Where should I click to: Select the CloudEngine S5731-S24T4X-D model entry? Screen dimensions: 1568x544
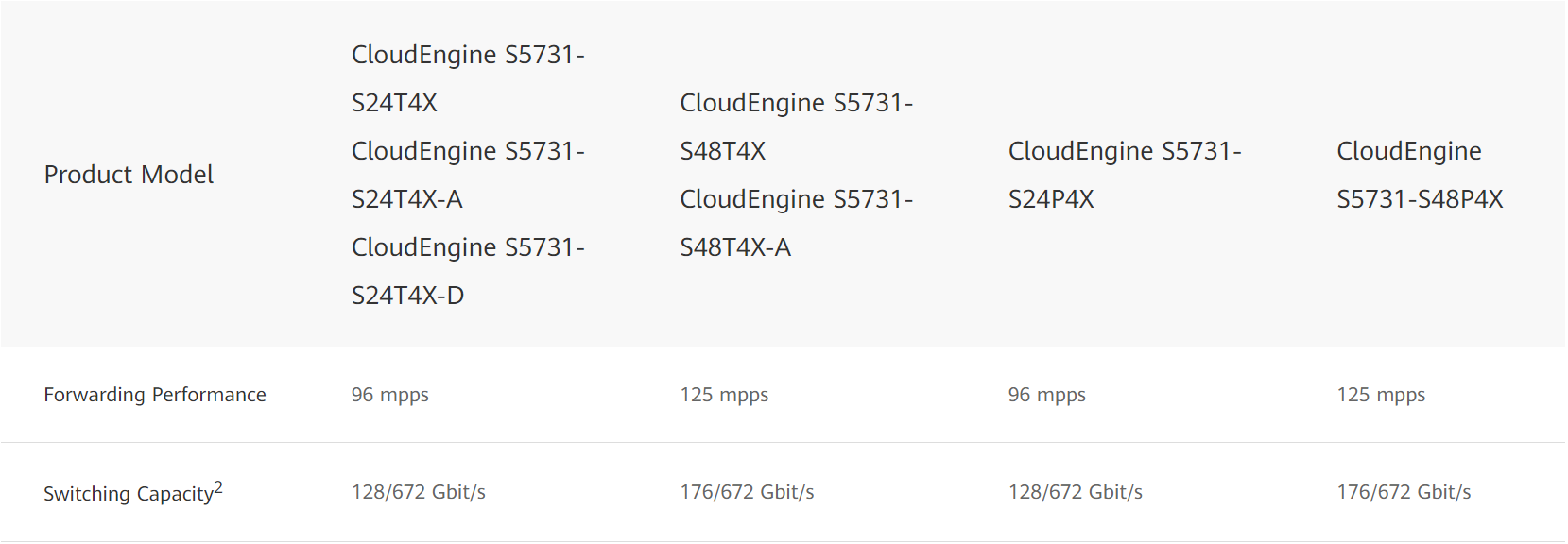coord(468,271)
